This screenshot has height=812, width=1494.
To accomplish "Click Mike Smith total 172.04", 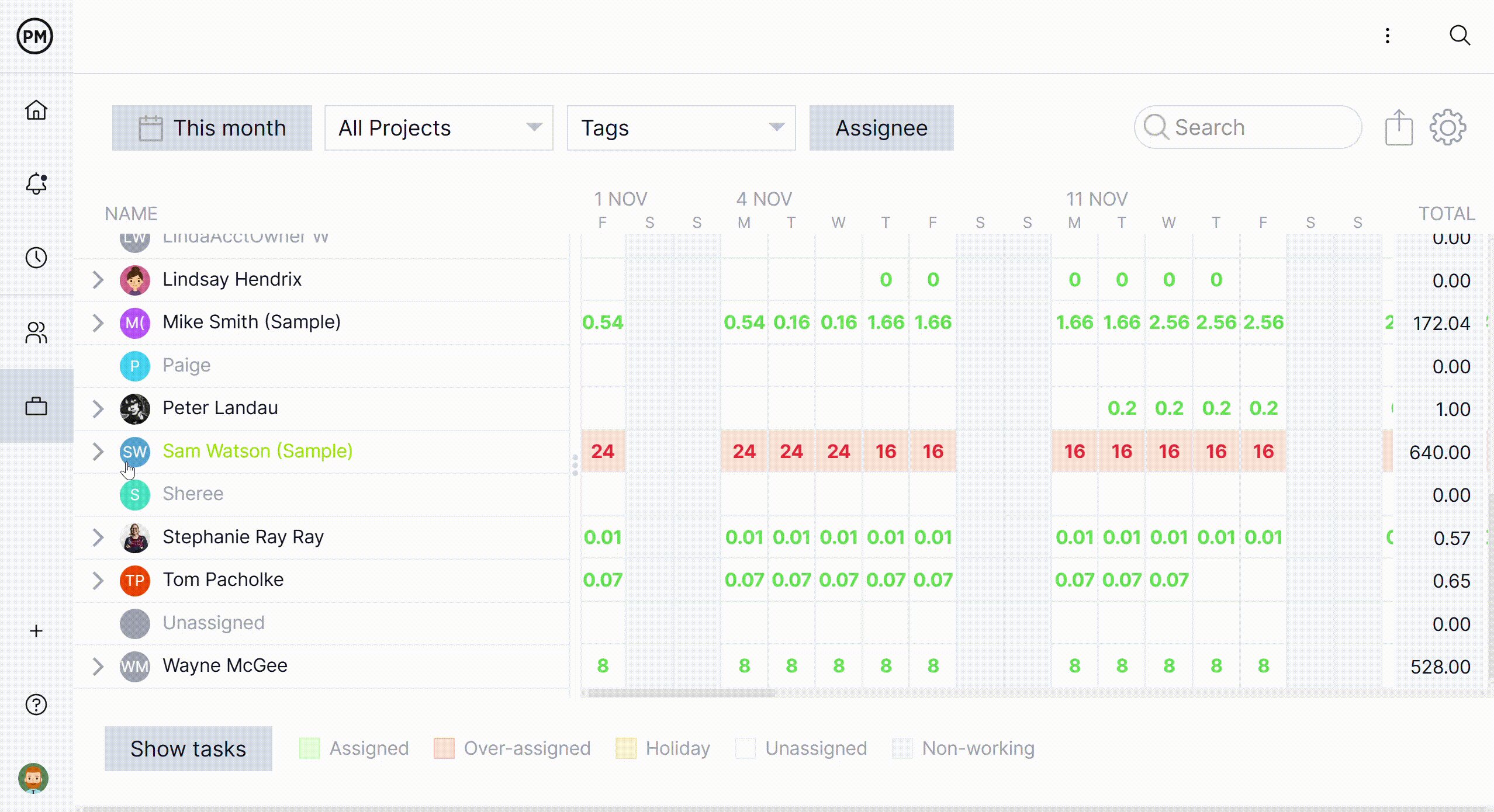I will [1441, 323].
